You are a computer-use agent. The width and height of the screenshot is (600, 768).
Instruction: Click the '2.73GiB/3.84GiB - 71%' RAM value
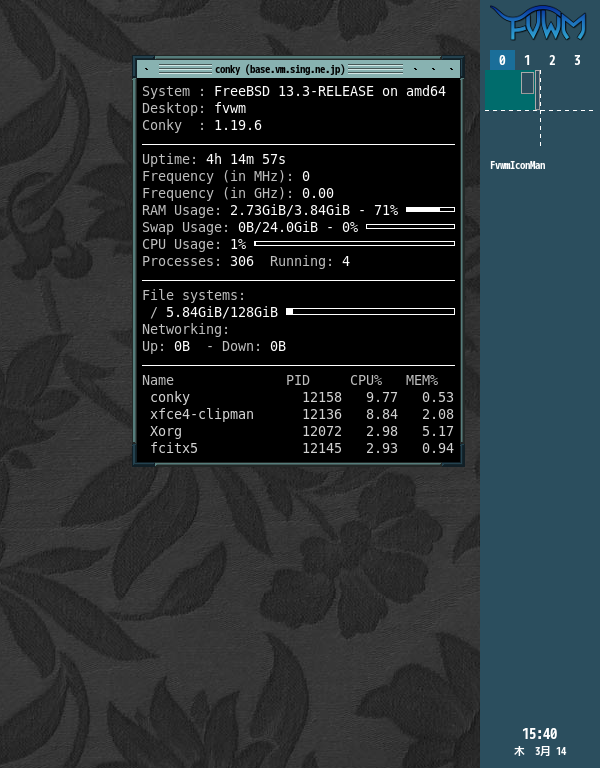coord(314,211)
